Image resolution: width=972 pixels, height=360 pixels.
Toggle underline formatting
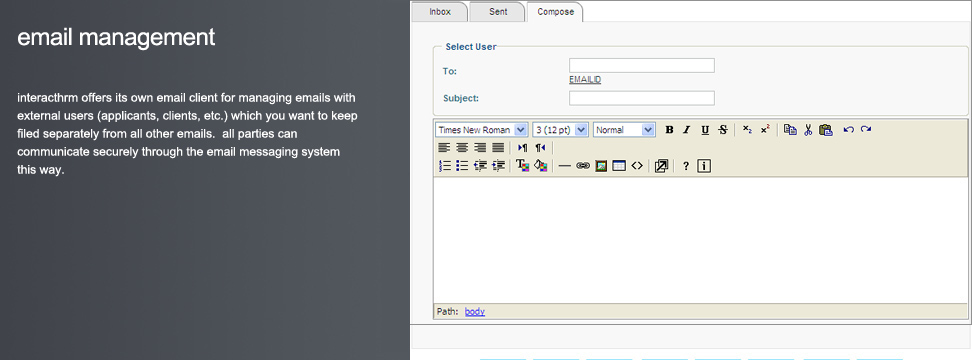pos(705,130)
